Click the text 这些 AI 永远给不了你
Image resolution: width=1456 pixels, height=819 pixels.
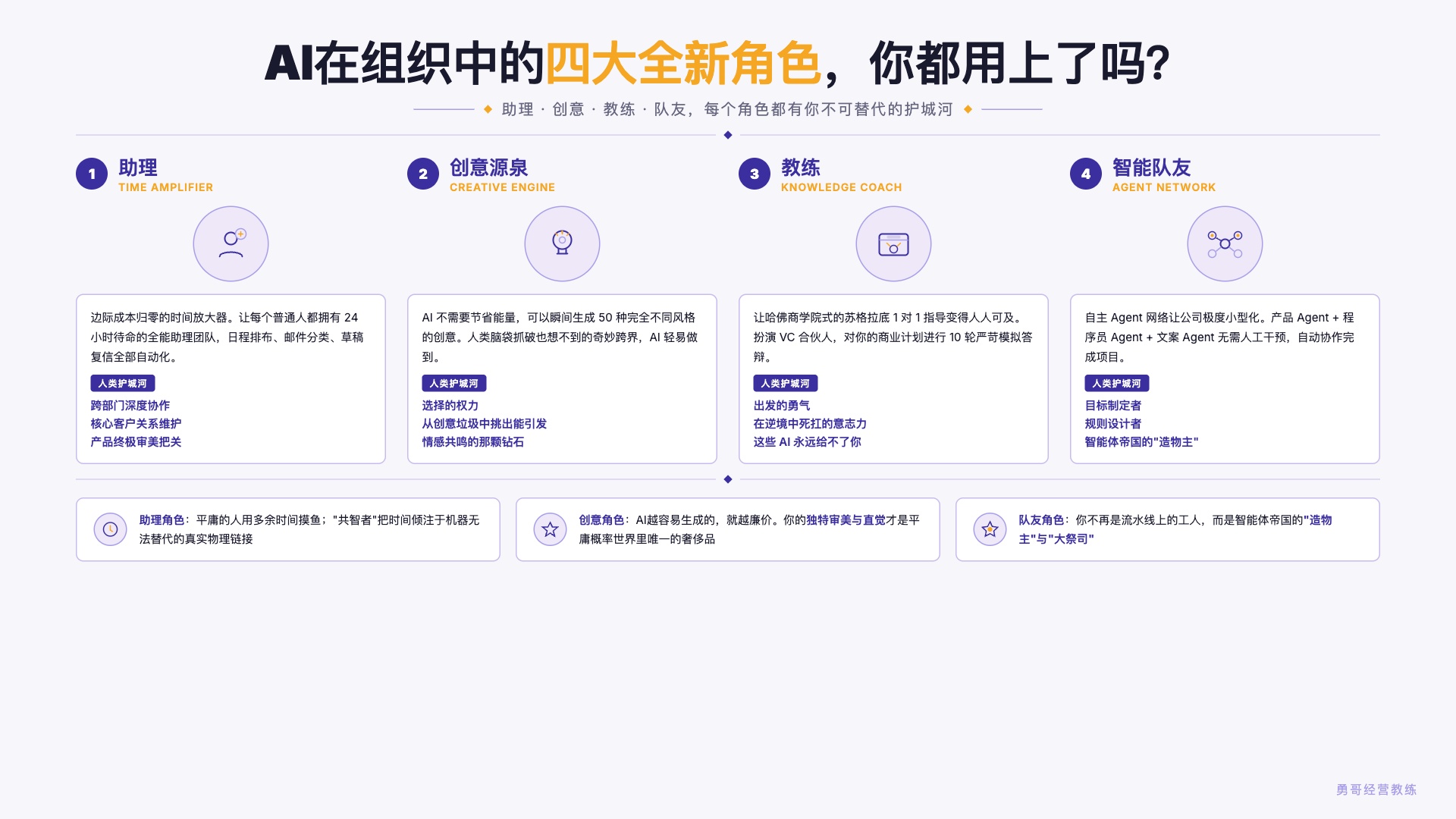807,442
